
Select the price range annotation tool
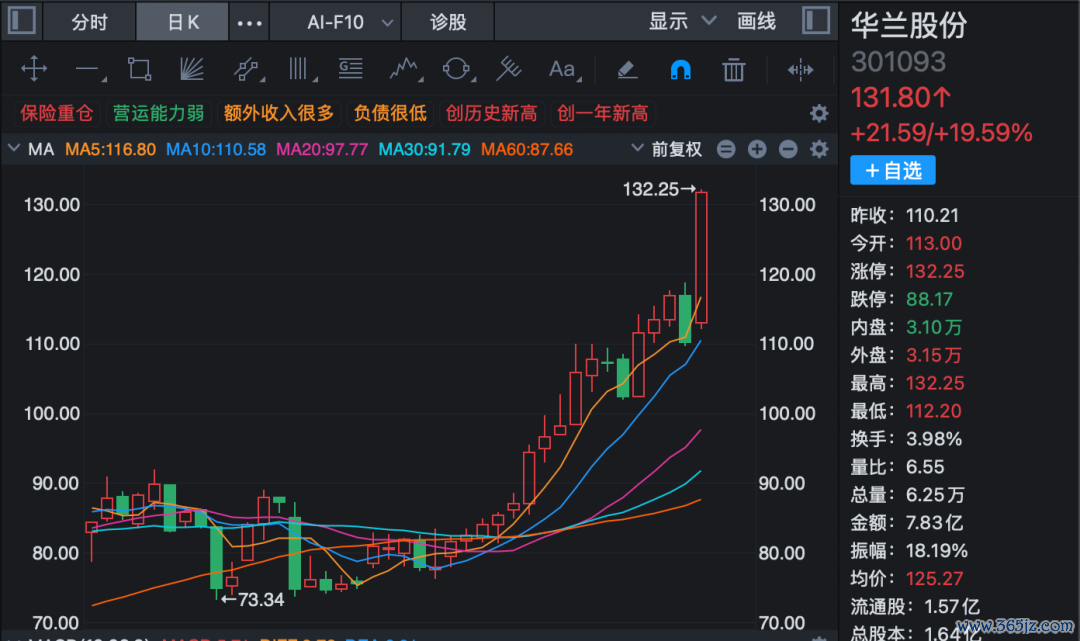click(x=351, y=69)
